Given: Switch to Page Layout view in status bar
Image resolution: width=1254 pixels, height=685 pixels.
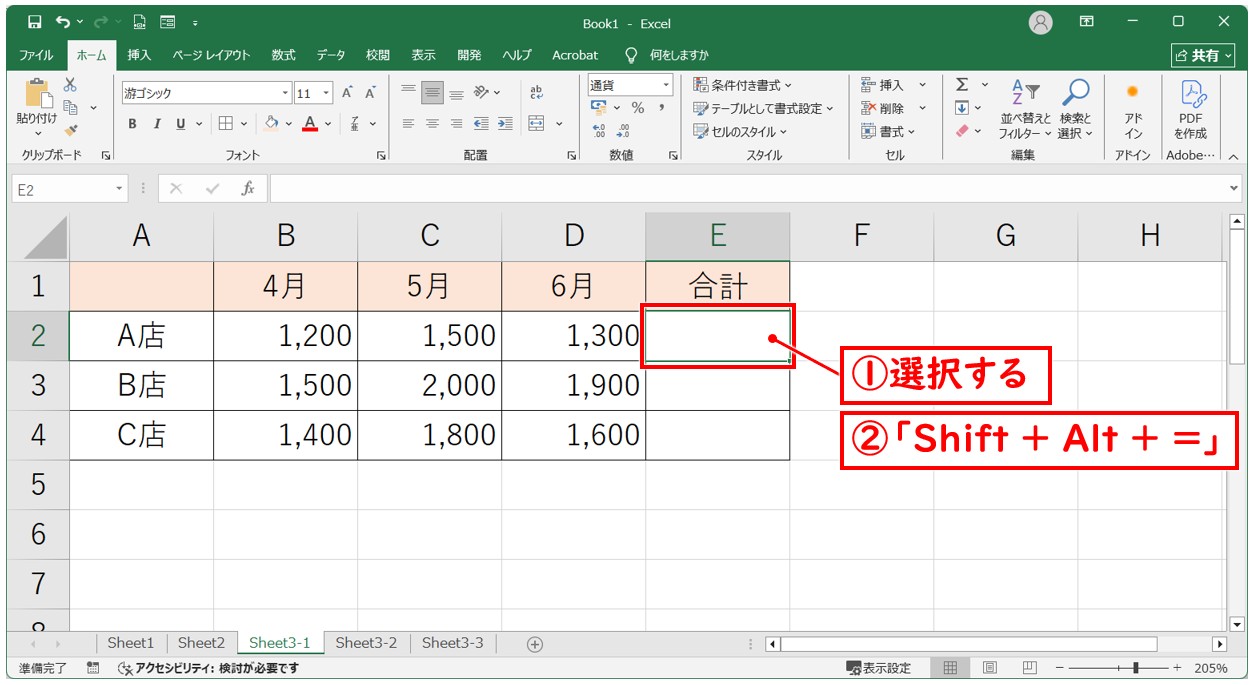Looking at the screenshot, I should (x=990, y=668).
